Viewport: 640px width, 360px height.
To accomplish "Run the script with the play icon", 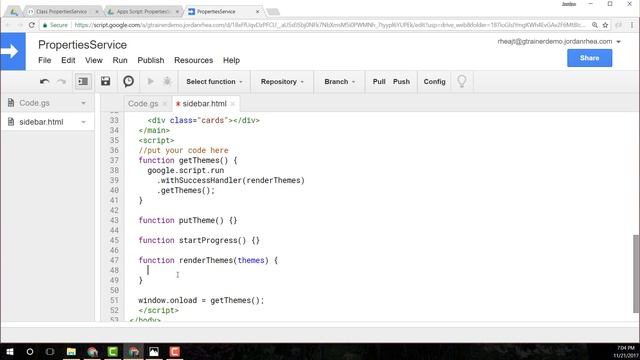I will tap(150, 81).
